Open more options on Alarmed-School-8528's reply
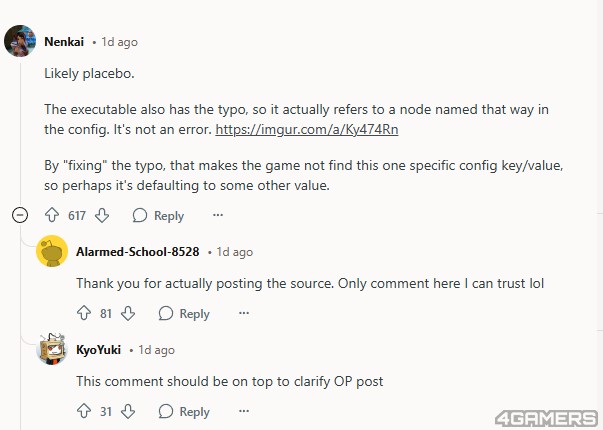Viewport: 603px width, 430px height. tap(244, 313)
